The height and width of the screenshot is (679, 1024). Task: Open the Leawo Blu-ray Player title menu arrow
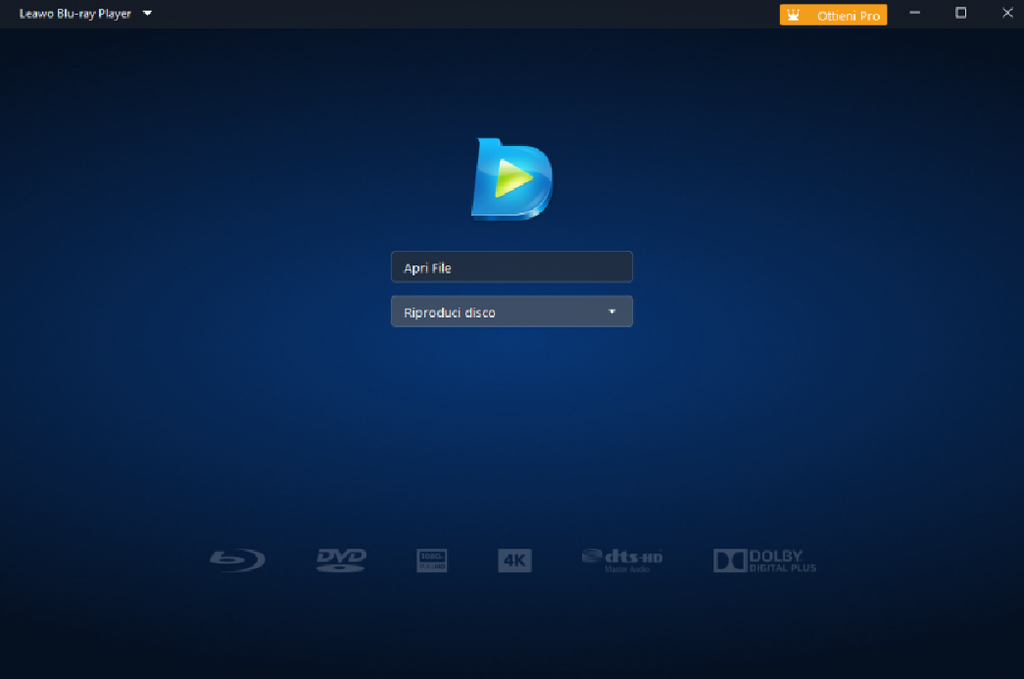(x=148, y=13)
